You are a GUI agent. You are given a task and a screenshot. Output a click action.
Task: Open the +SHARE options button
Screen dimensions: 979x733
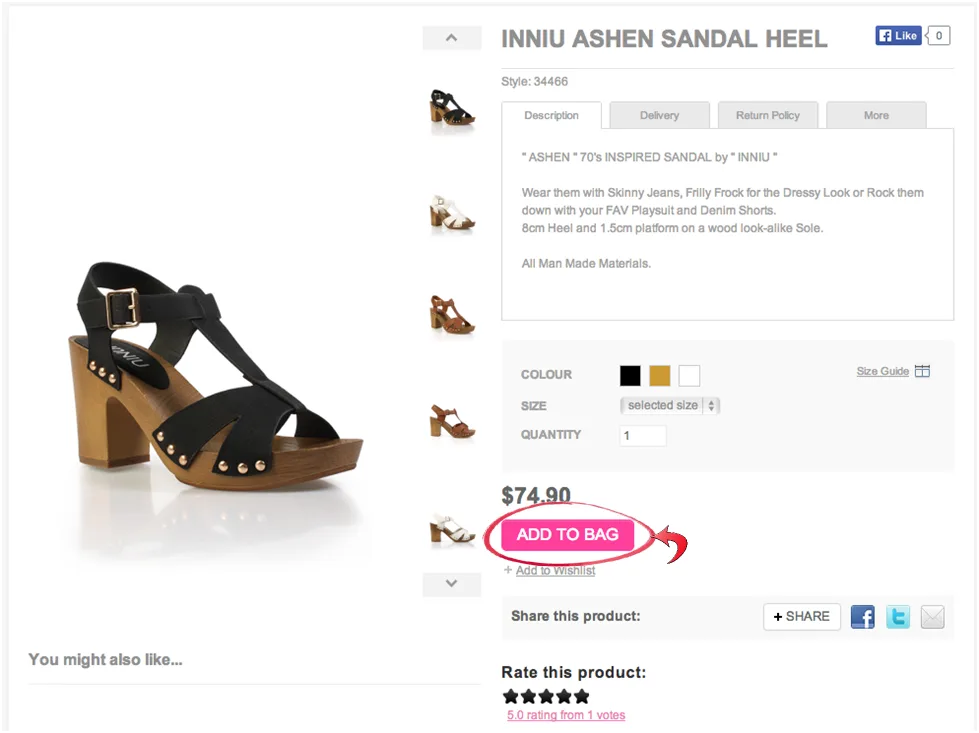pyautogui.click(x=802, y=617)
